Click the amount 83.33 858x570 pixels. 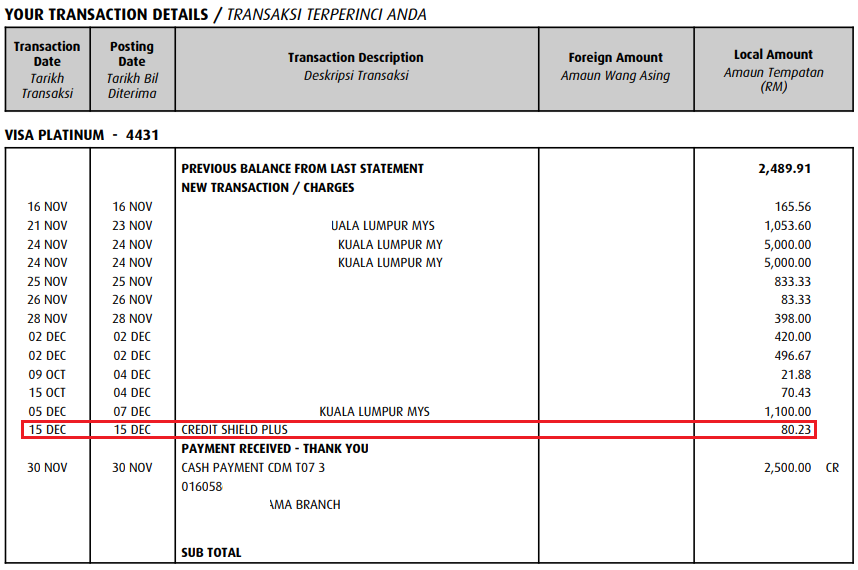(x=796, y=300)
